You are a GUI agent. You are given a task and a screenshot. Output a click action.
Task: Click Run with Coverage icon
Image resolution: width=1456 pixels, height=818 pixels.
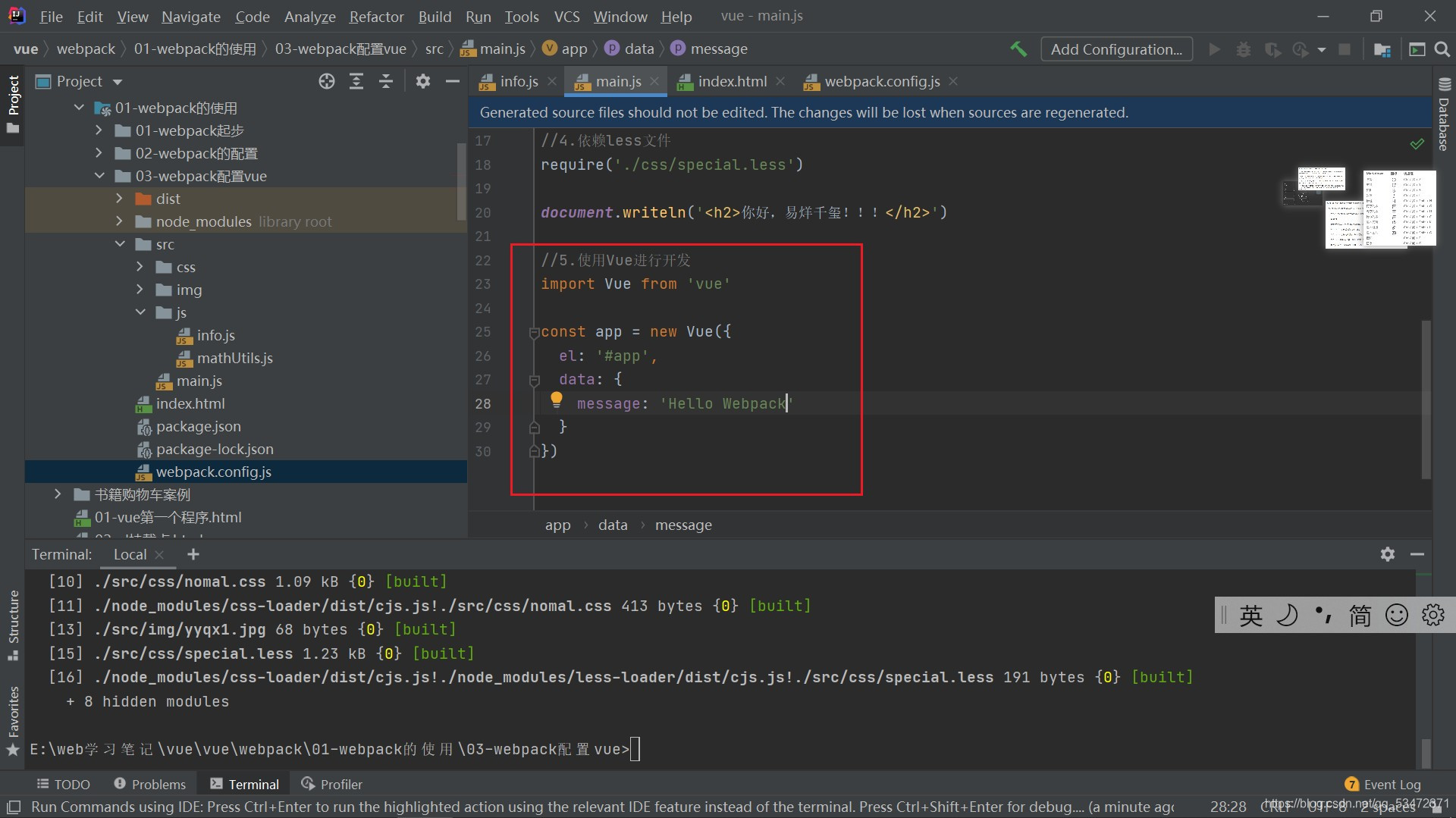(1272, 49)
